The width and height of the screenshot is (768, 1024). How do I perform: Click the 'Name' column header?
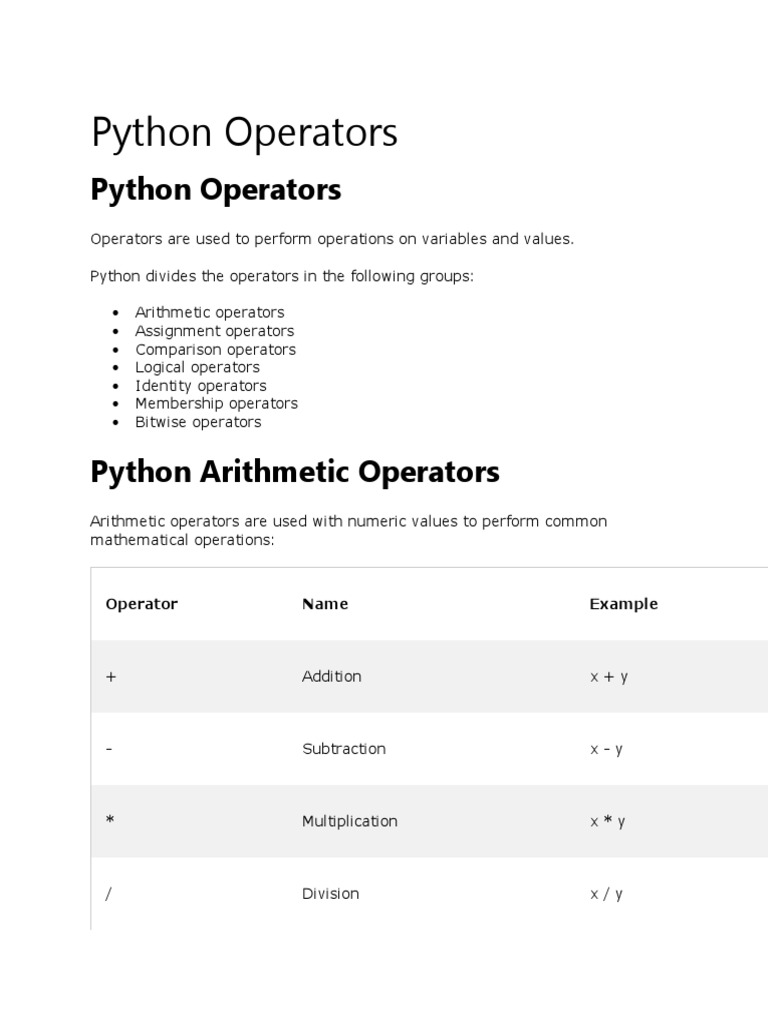click(x=325, y=604)
